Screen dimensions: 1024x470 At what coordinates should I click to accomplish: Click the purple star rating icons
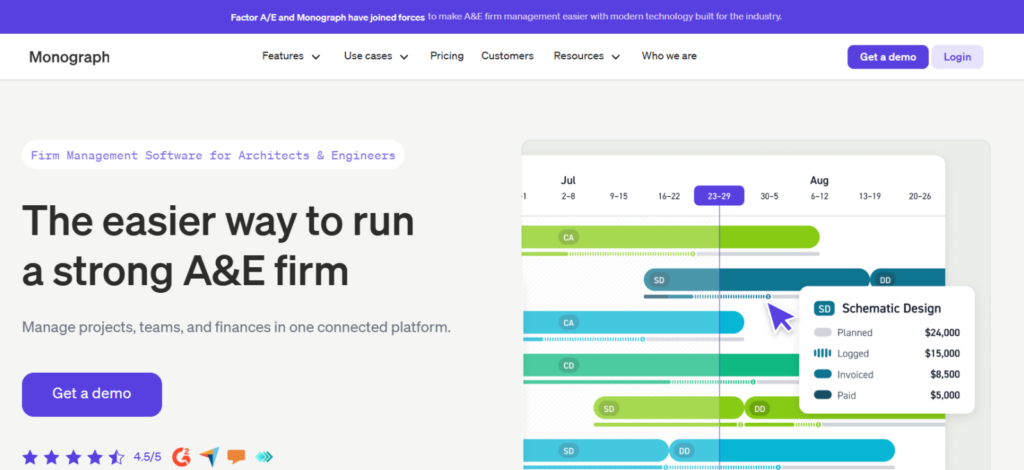tap(73, 456)
